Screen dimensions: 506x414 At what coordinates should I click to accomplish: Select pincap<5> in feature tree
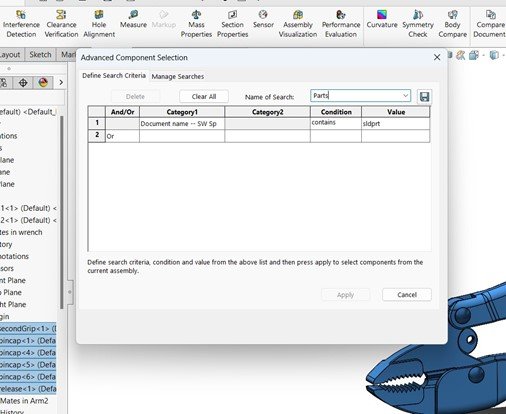[28, 365]
